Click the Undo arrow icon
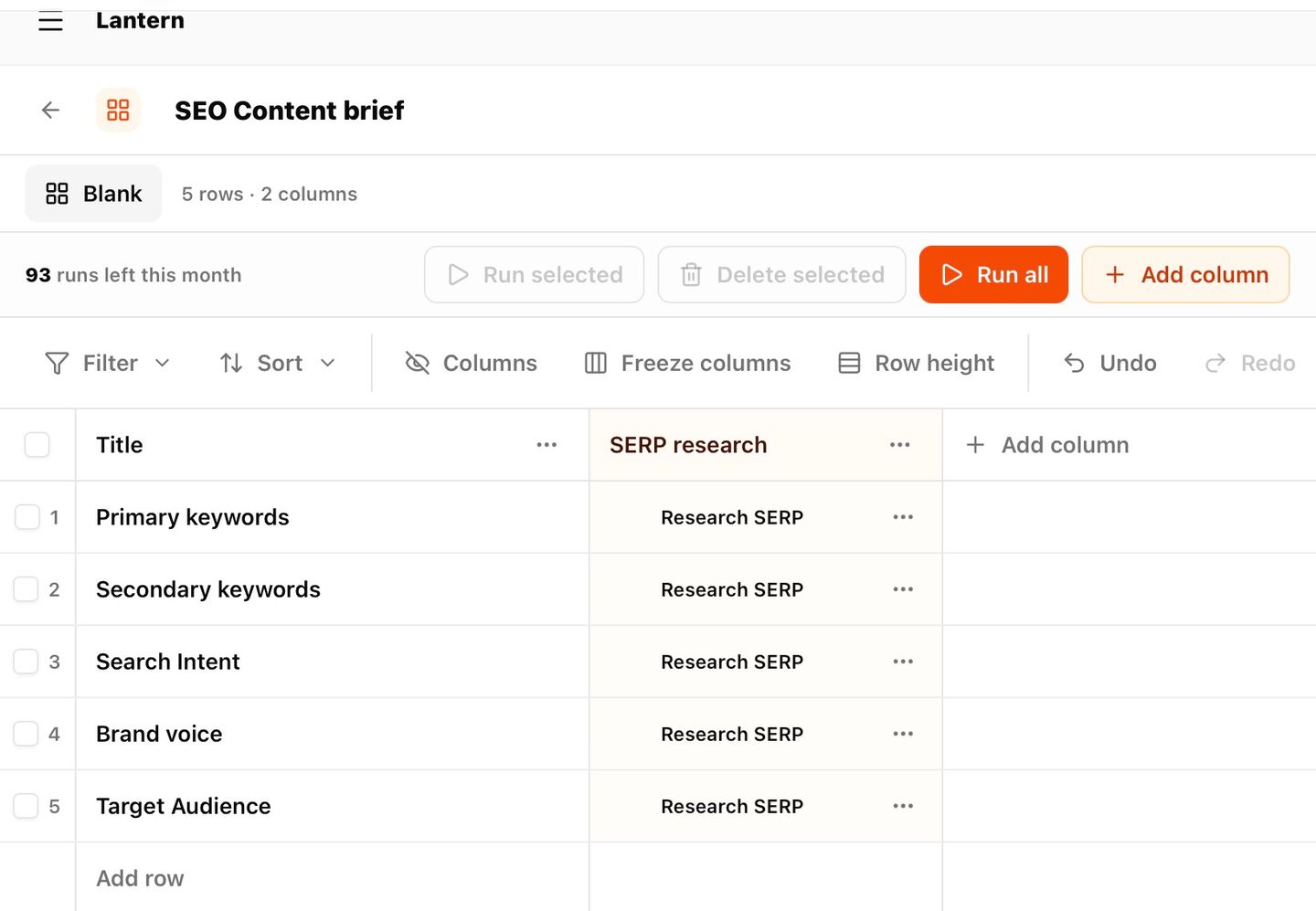Image resolution: width=1316 pixels, height=911 pixels. click(x=1074, y=364)
